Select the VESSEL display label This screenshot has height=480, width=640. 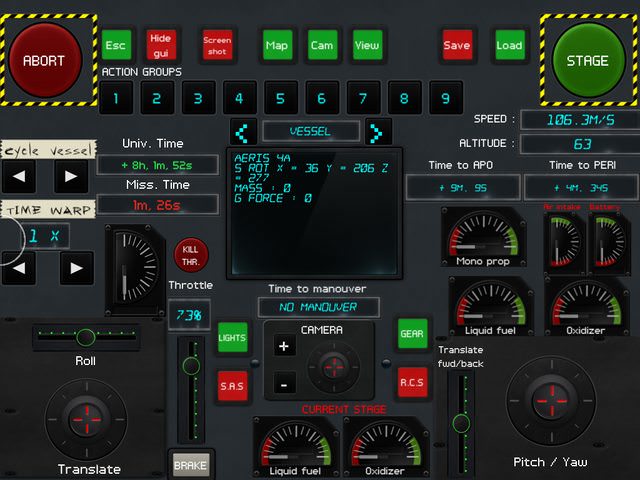[x=311, y=131]
